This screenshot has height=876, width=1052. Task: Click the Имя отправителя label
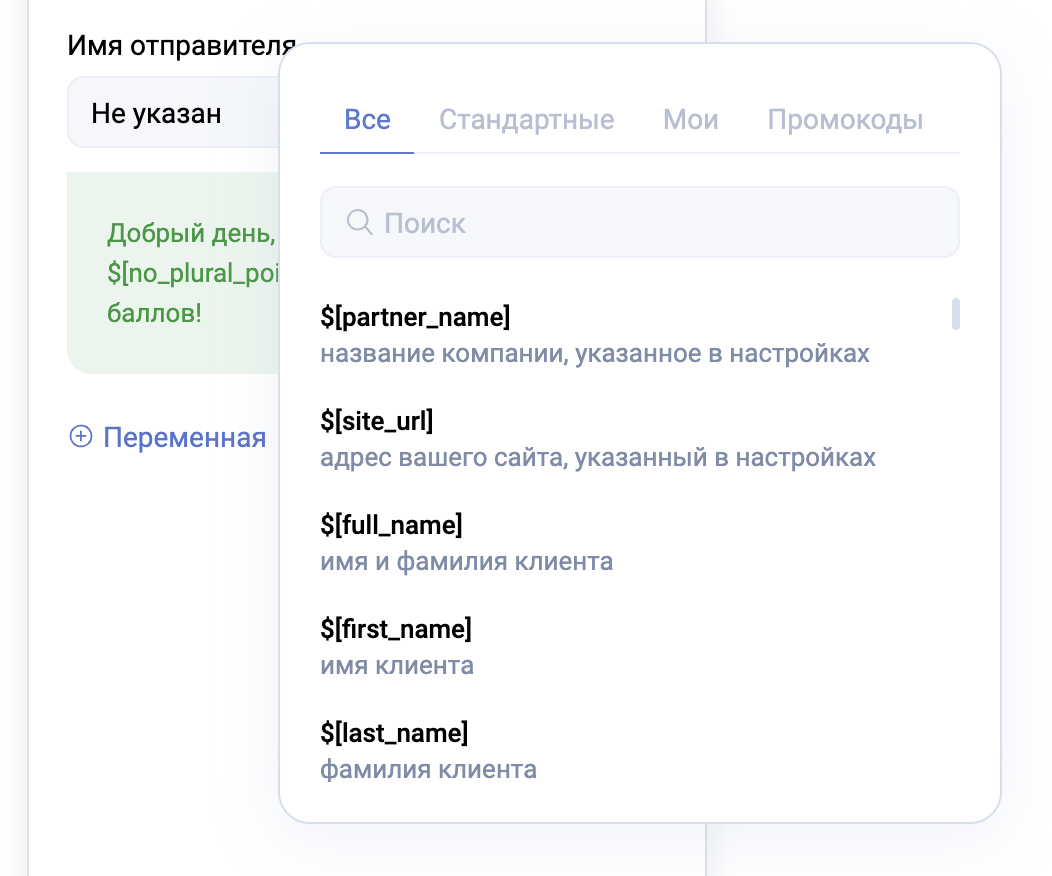tap(180, 45)
